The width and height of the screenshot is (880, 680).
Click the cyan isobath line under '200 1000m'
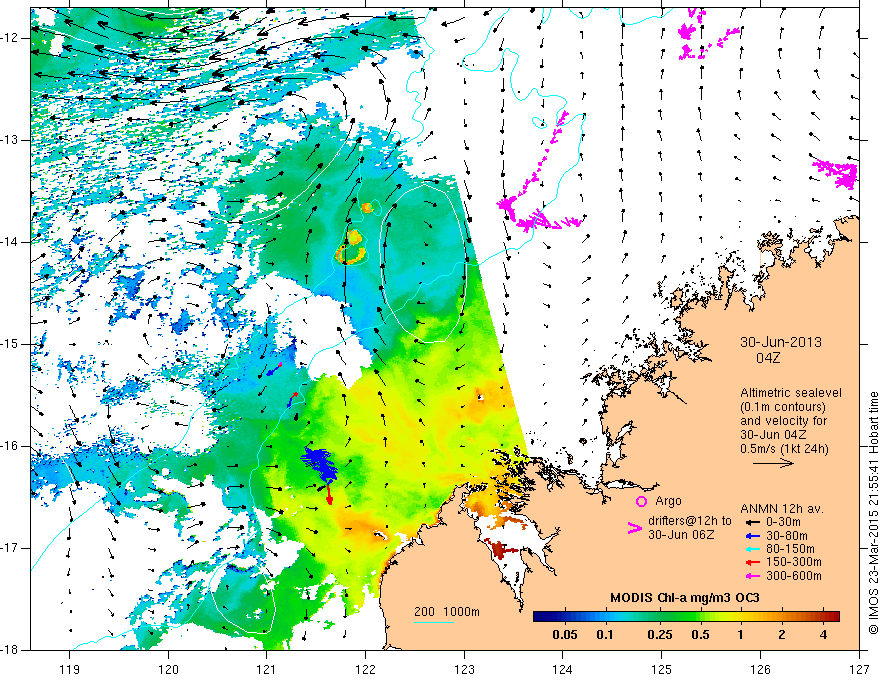tap(434, 622)
